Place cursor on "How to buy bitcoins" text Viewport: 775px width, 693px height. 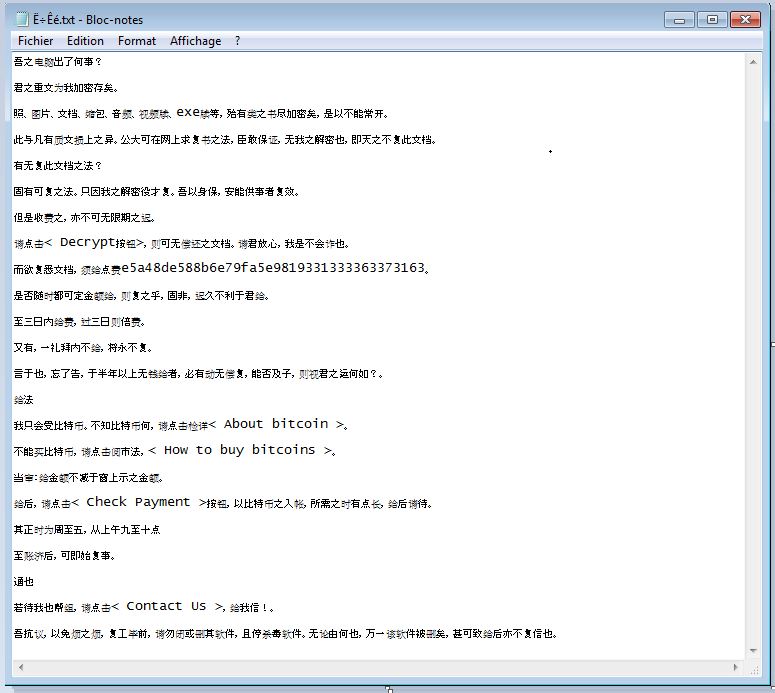240,450
